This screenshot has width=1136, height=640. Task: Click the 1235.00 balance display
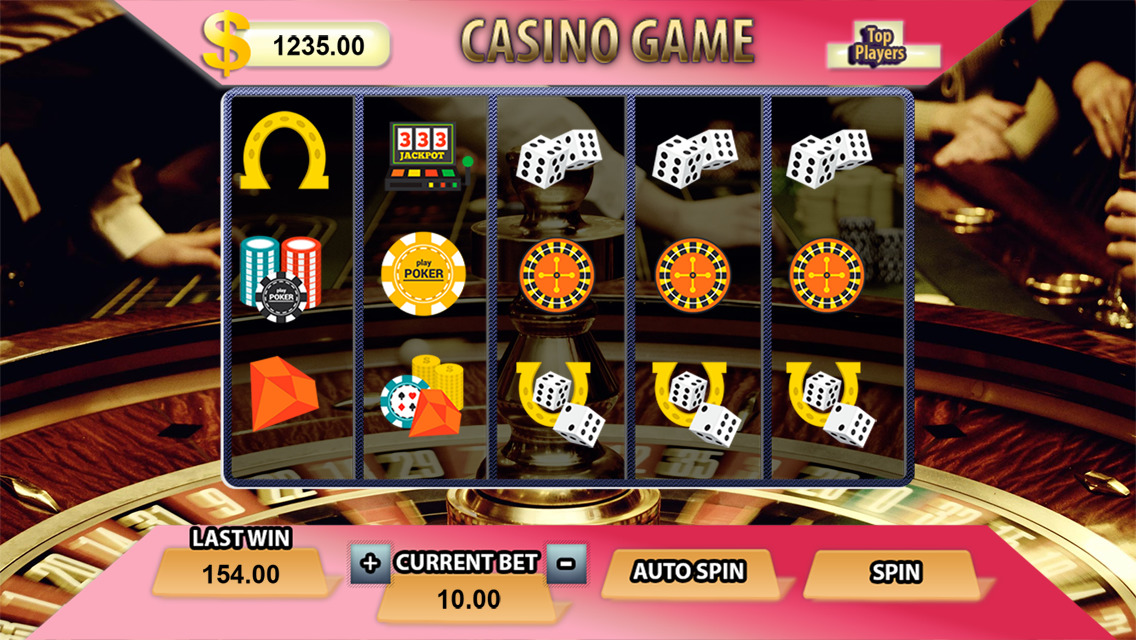(x=320, y=46)
